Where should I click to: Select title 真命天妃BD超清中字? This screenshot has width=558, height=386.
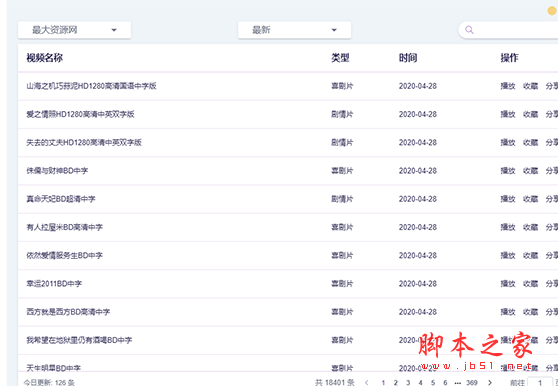point(61,199)
